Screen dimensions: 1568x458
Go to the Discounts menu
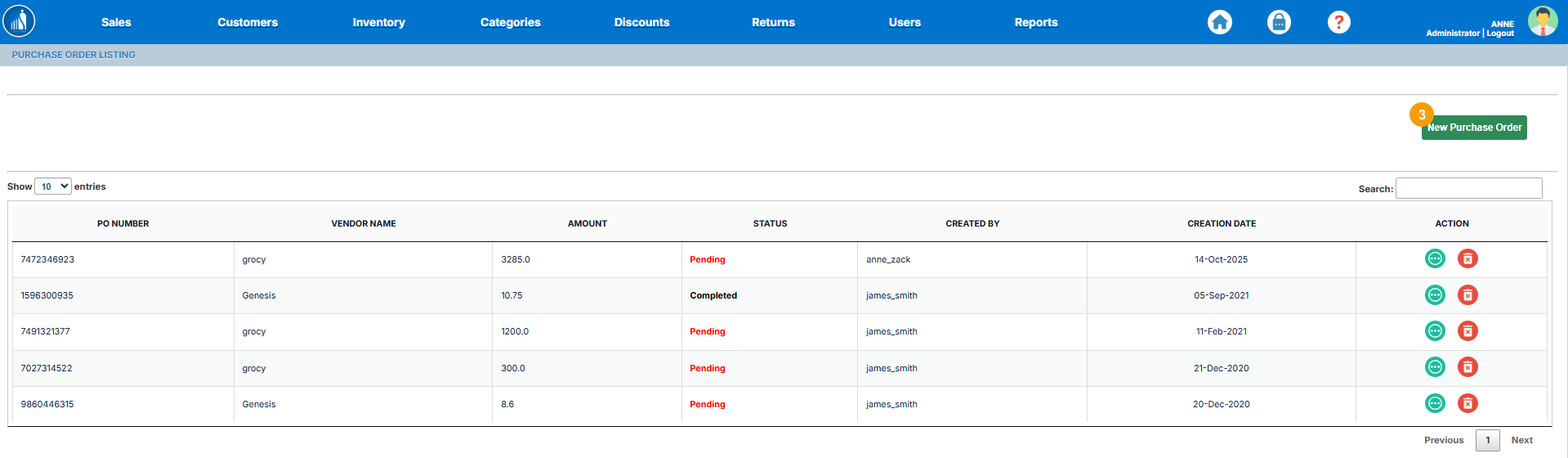641,22
